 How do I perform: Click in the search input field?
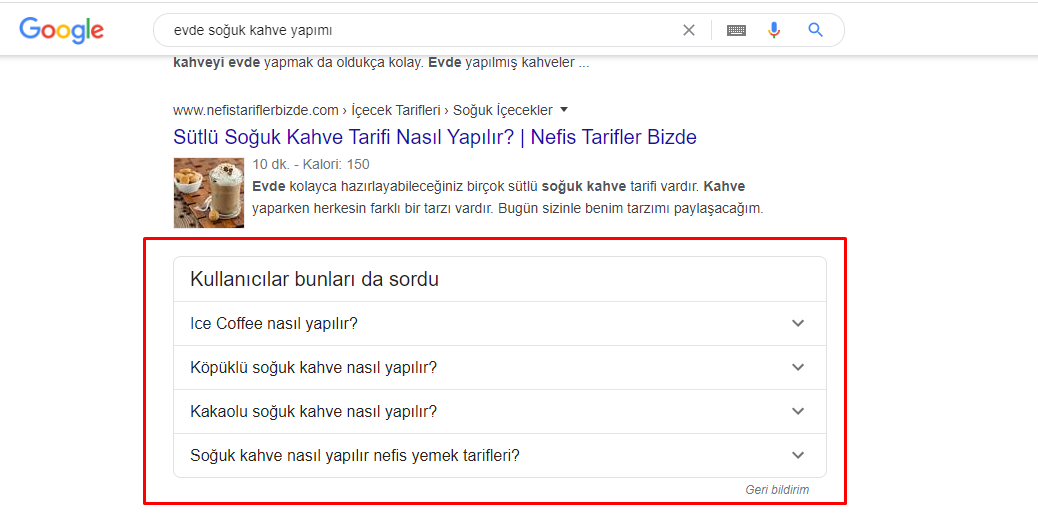pyautogui.click(x=417, y=30)
